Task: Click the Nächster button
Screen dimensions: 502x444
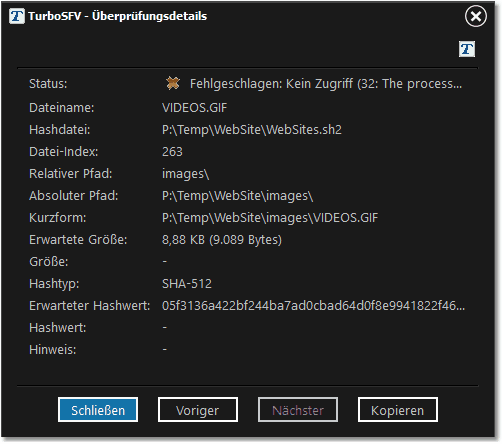Action: click(x=298, y=410)
